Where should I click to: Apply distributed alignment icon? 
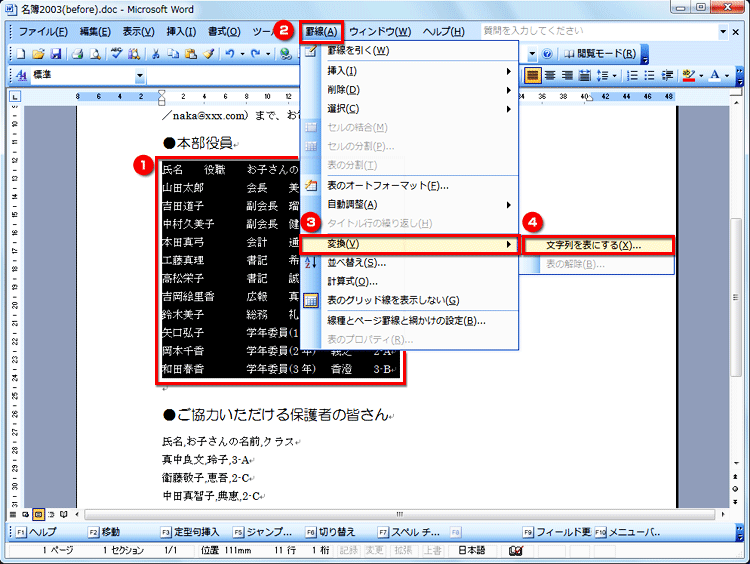click(x=585, y=75)
